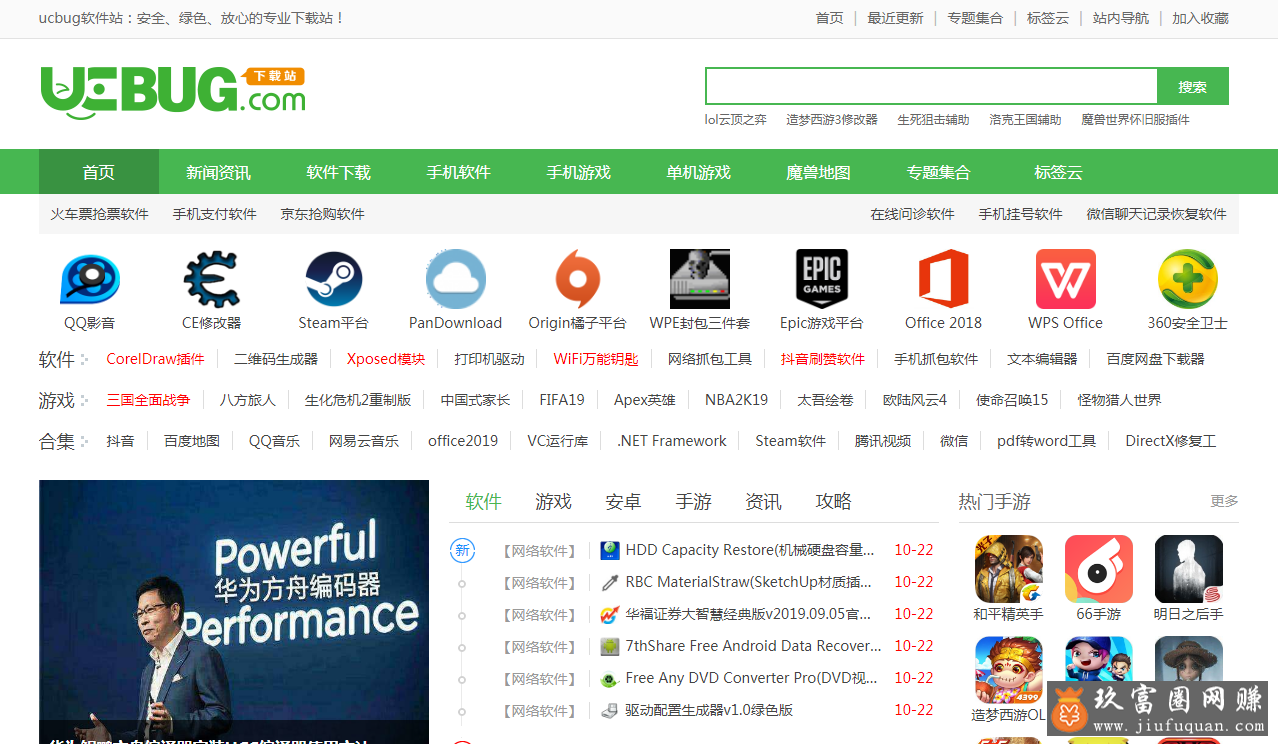Open the Huawei Powerful Performance banner image

pos(234,612)
